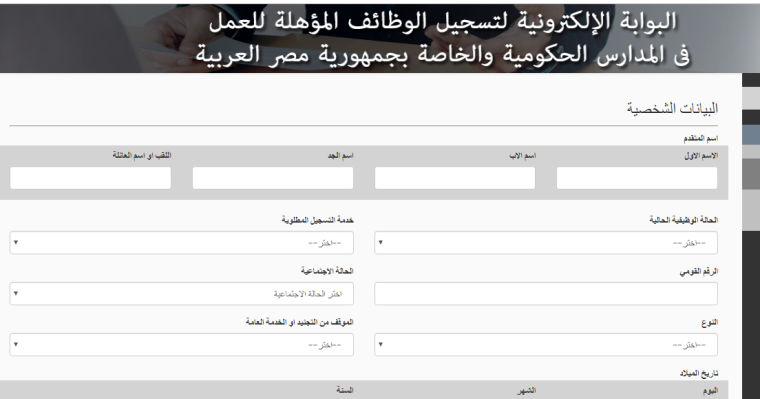This screenshot has height=399, width=760.
Task: Open the military service status (الموقف من التجنيد) dropdown
Action: (182, 345)
